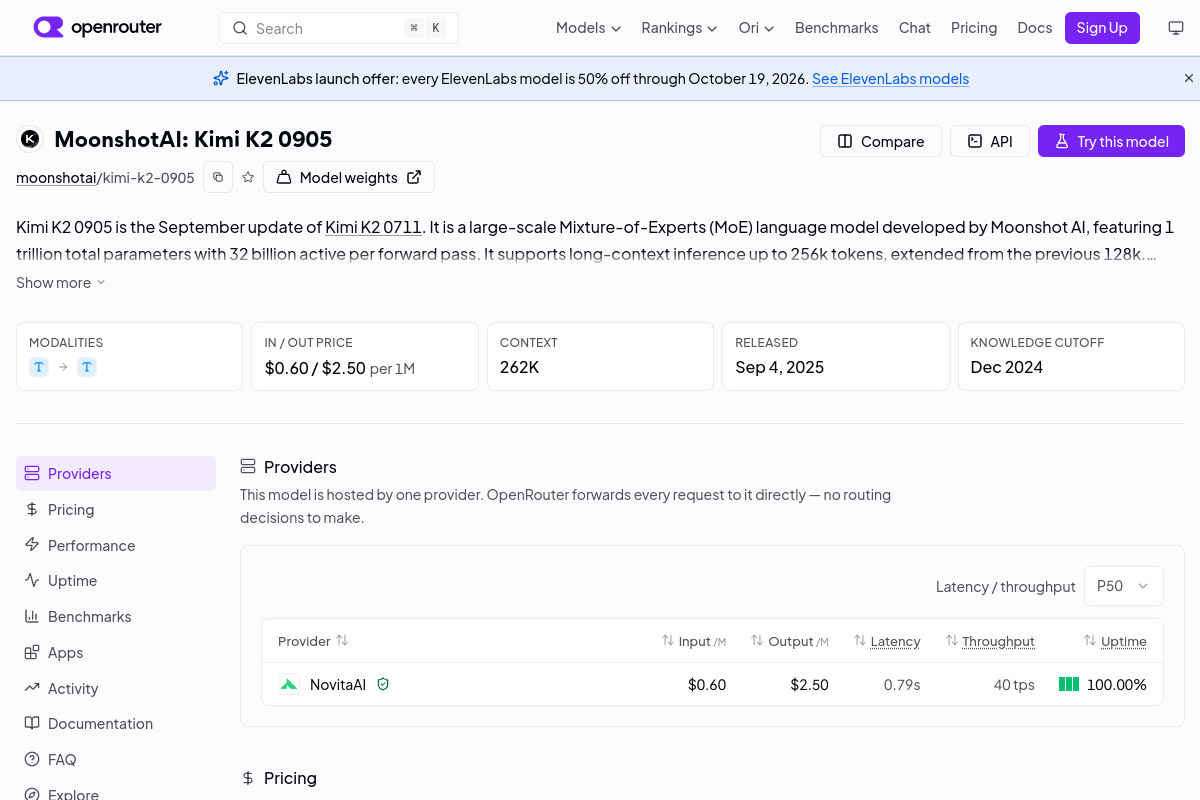This screenshot has width=1200, height=800.
Task: Go to Benchmarks in top navigation
Action: [x=836, y=28]
